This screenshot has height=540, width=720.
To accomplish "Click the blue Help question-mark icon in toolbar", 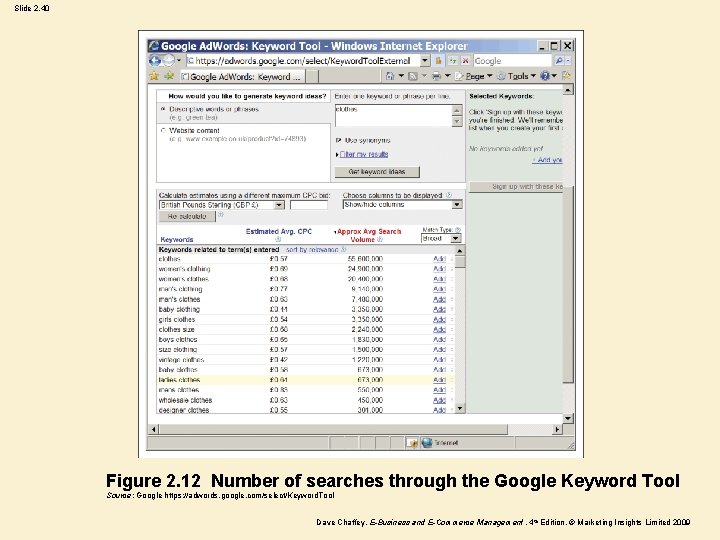I will point(545,76).
